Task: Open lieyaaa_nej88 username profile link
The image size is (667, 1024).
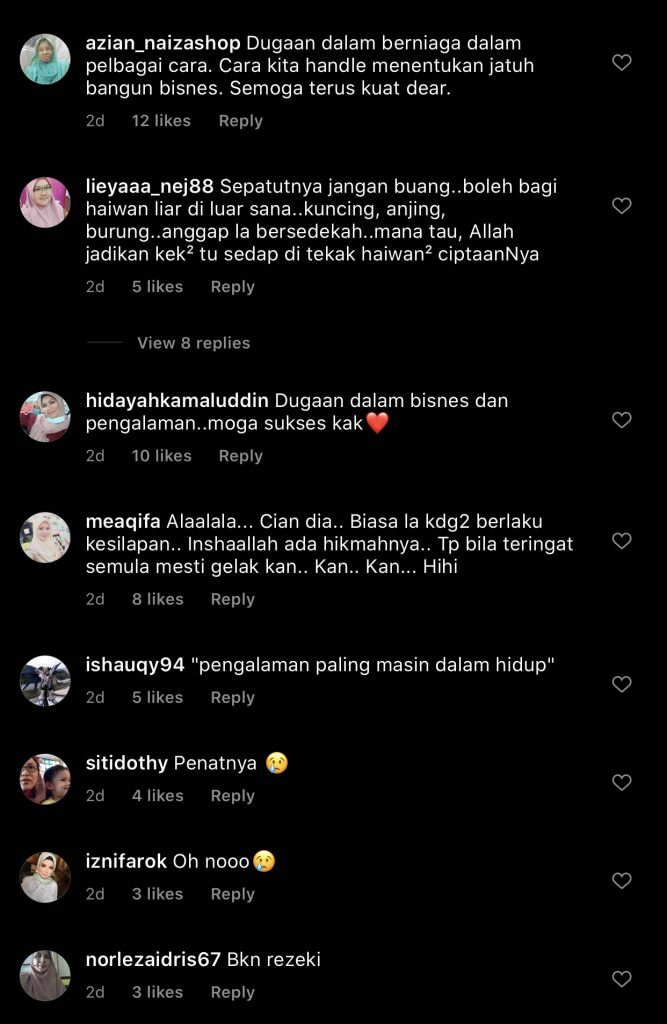Action: click(x=150, y=187)
